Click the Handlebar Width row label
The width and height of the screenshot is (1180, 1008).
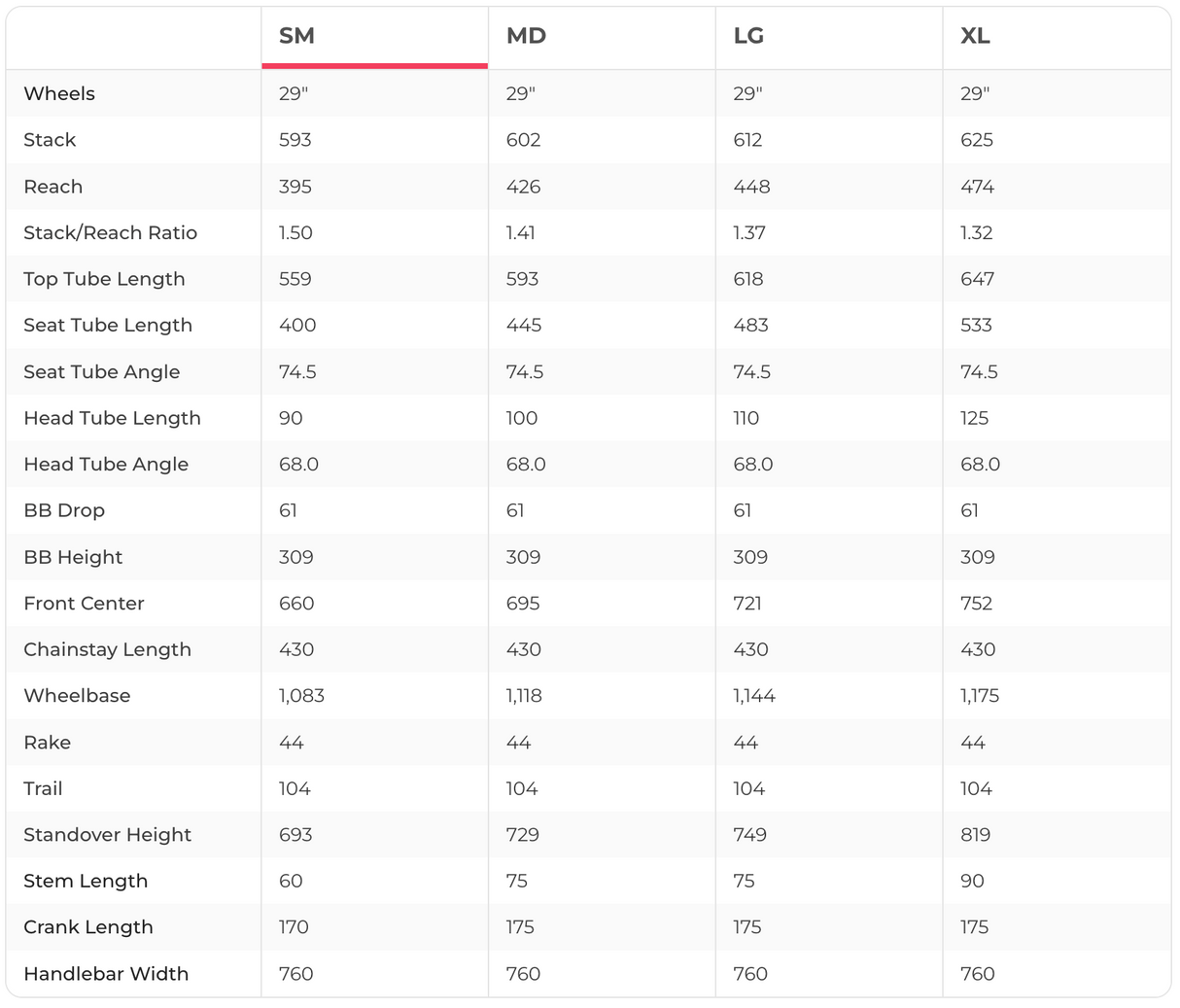click(106, 974)
